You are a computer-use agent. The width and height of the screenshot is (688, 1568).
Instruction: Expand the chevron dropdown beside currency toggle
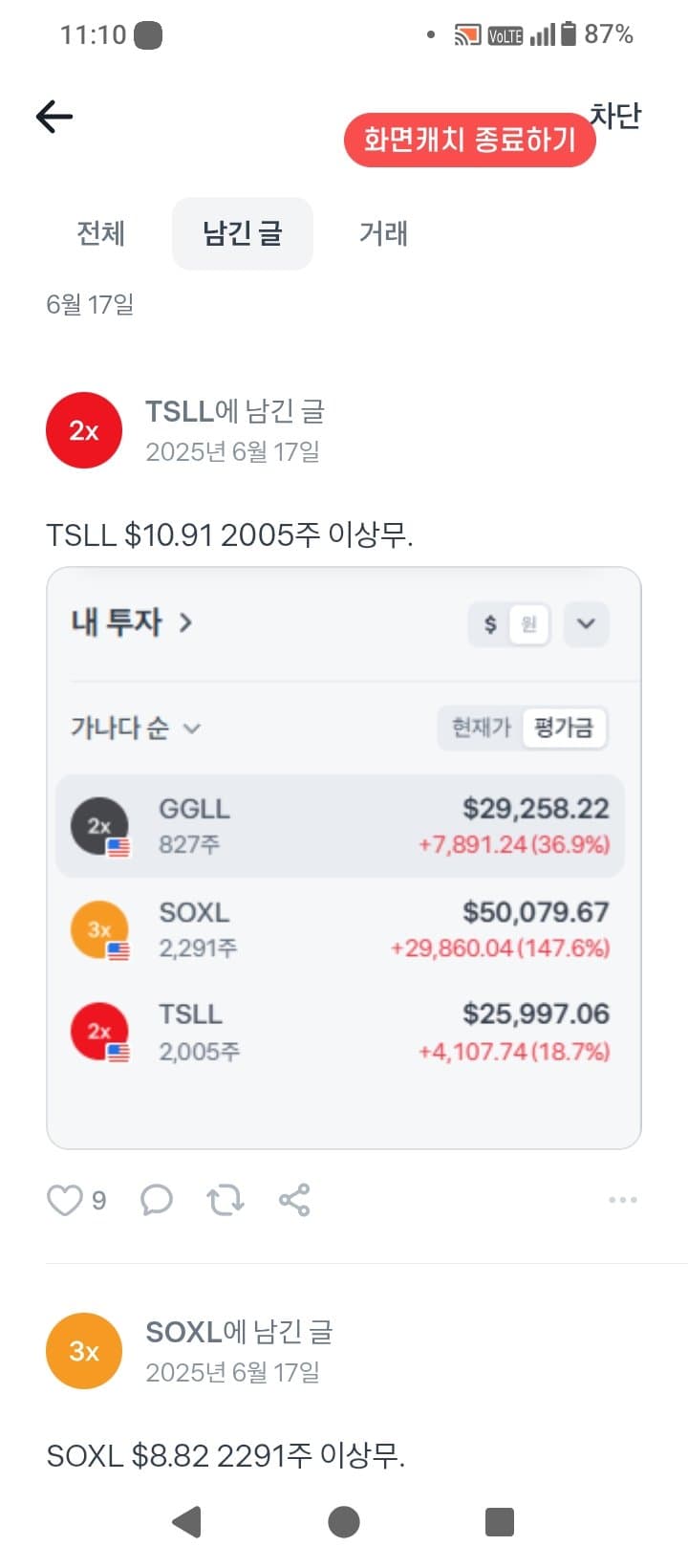click(587, 624)
